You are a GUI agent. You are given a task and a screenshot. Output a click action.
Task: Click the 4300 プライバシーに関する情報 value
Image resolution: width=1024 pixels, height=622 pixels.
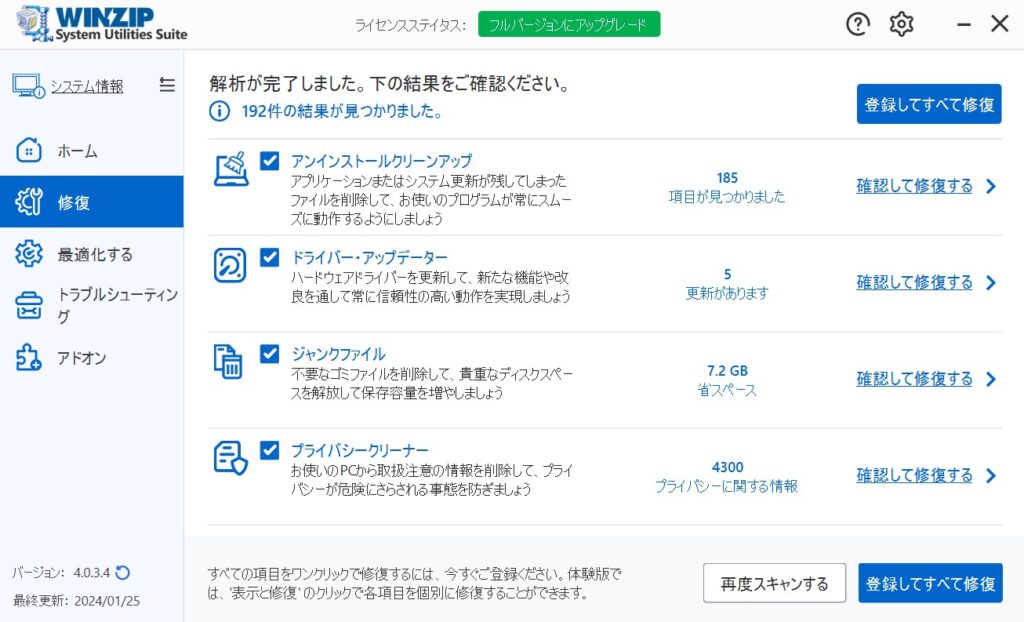click(x=727, y=476)
